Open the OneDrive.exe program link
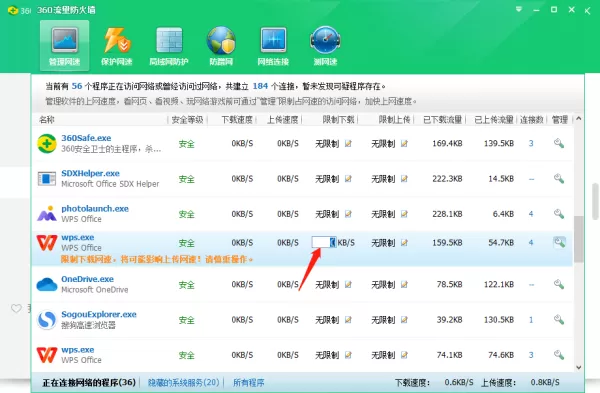This screenshot has width=600, height=393. (x=87, y=279)
